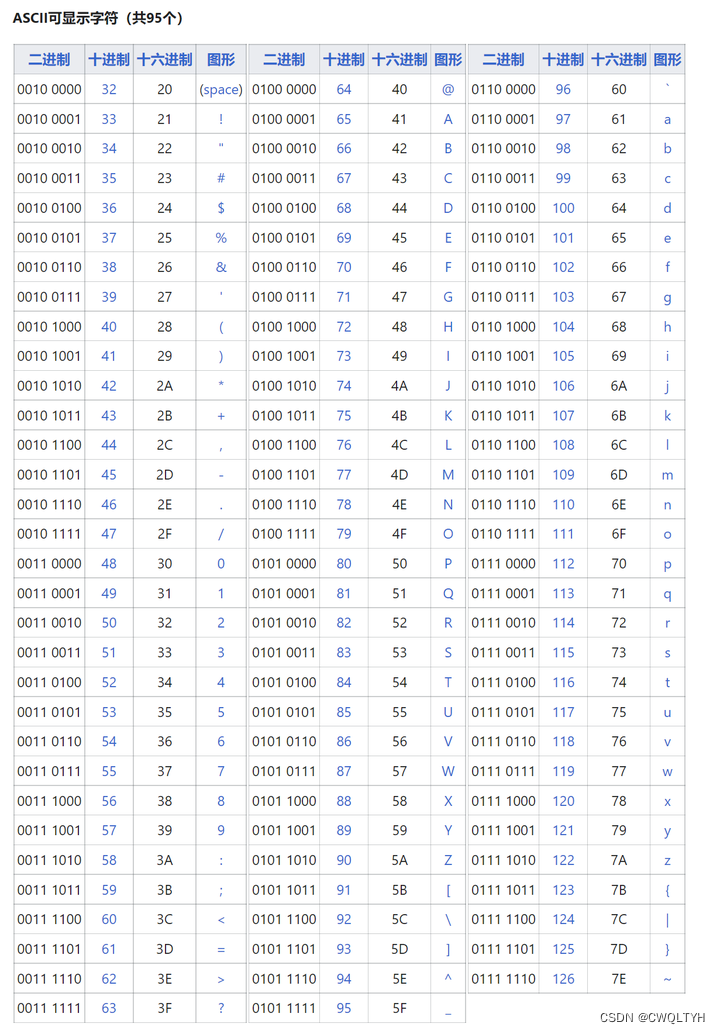The width and height of the screenshot is (720, 1034).
Task: Open the backslash \ glyph link
Action: [x=448, y=919]
